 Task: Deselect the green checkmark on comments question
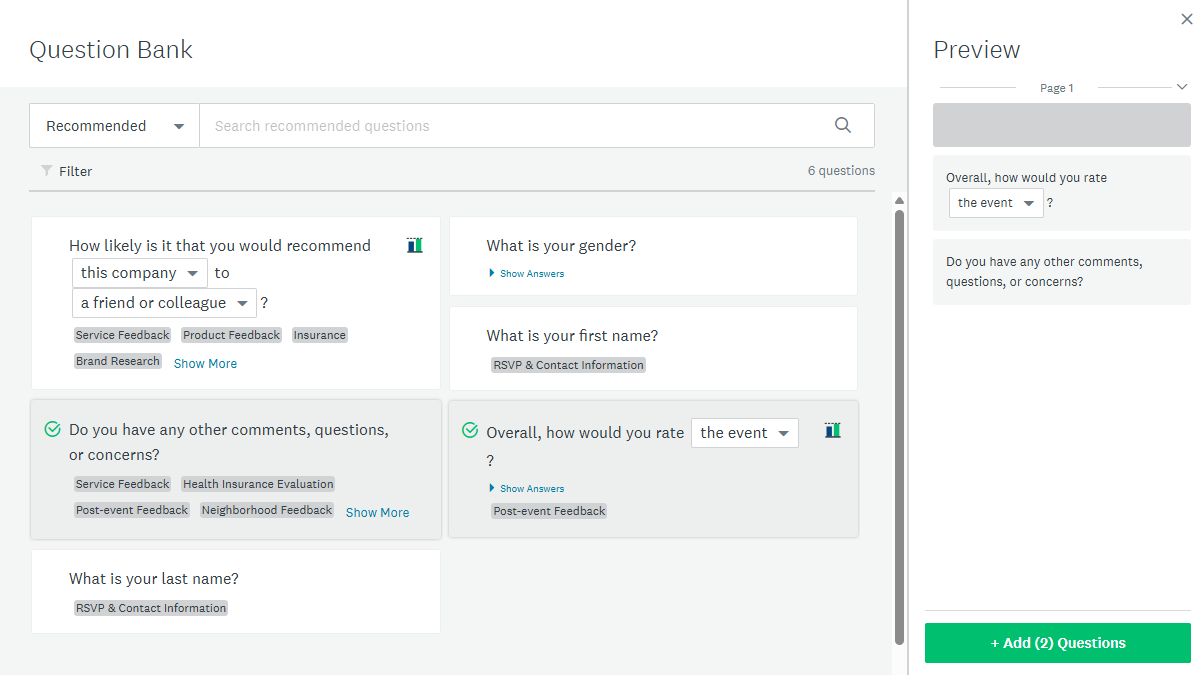(53, 429)
